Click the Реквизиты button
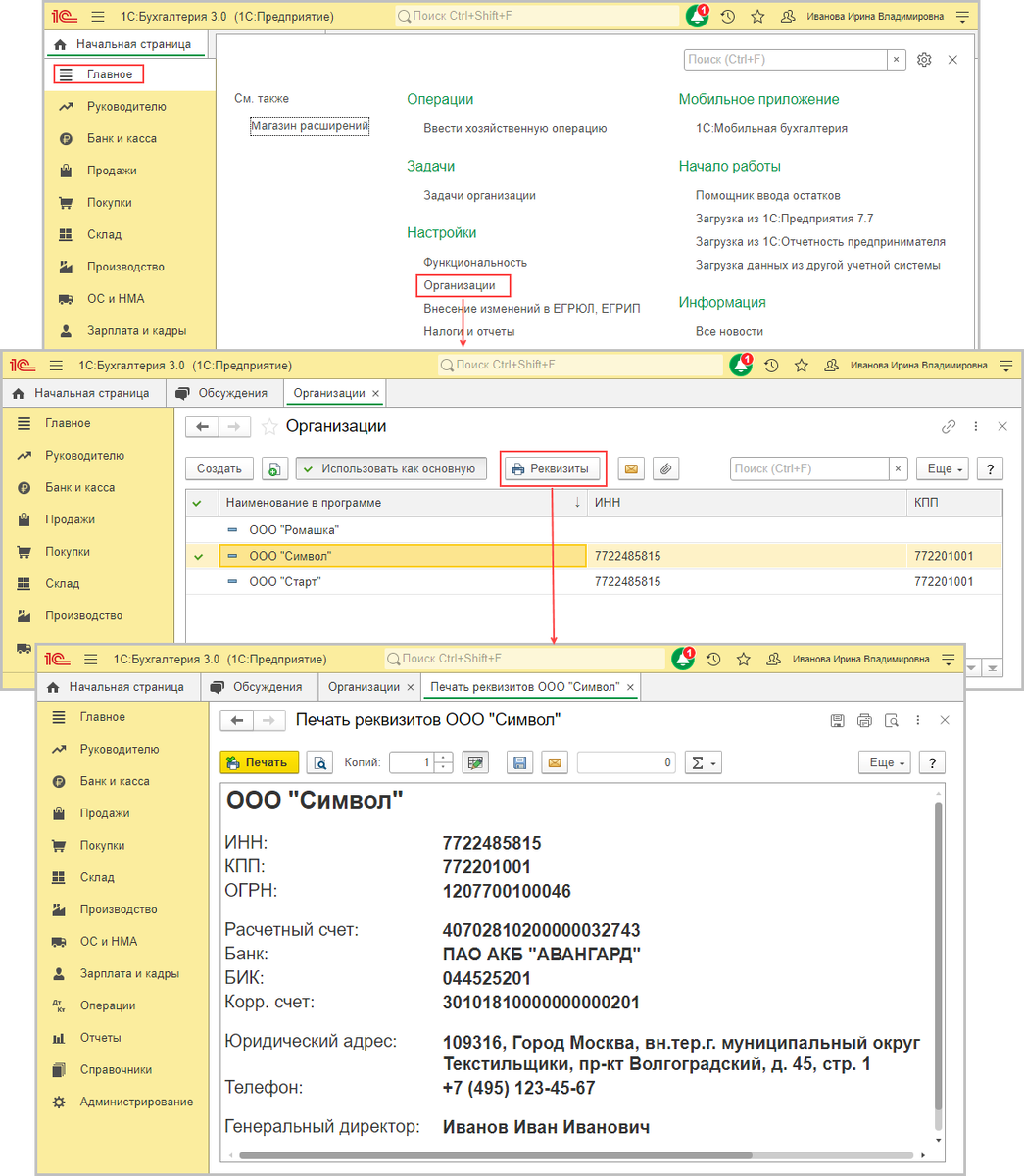The width and height of the screenshot is (1024, 1176). click(554, 469)
